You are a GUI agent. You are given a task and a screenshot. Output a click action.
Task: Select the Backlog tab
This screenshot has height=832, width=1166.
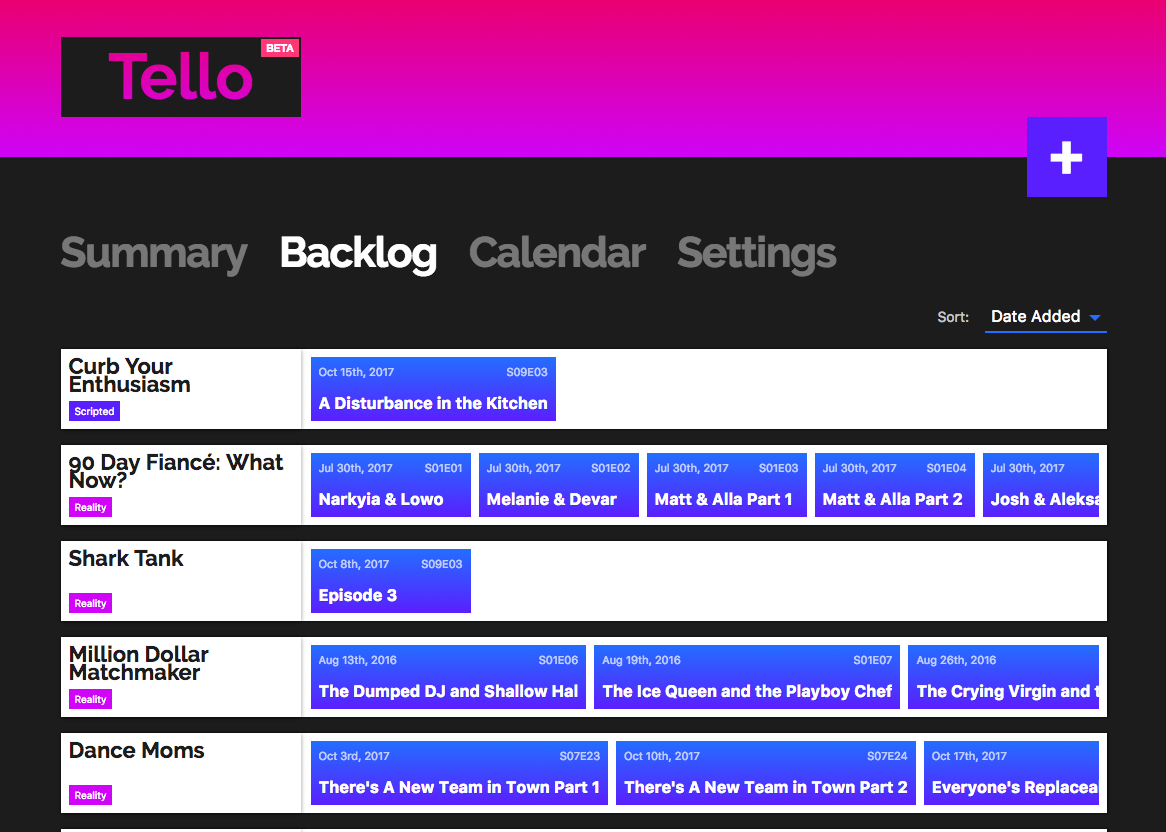point(358,254)
